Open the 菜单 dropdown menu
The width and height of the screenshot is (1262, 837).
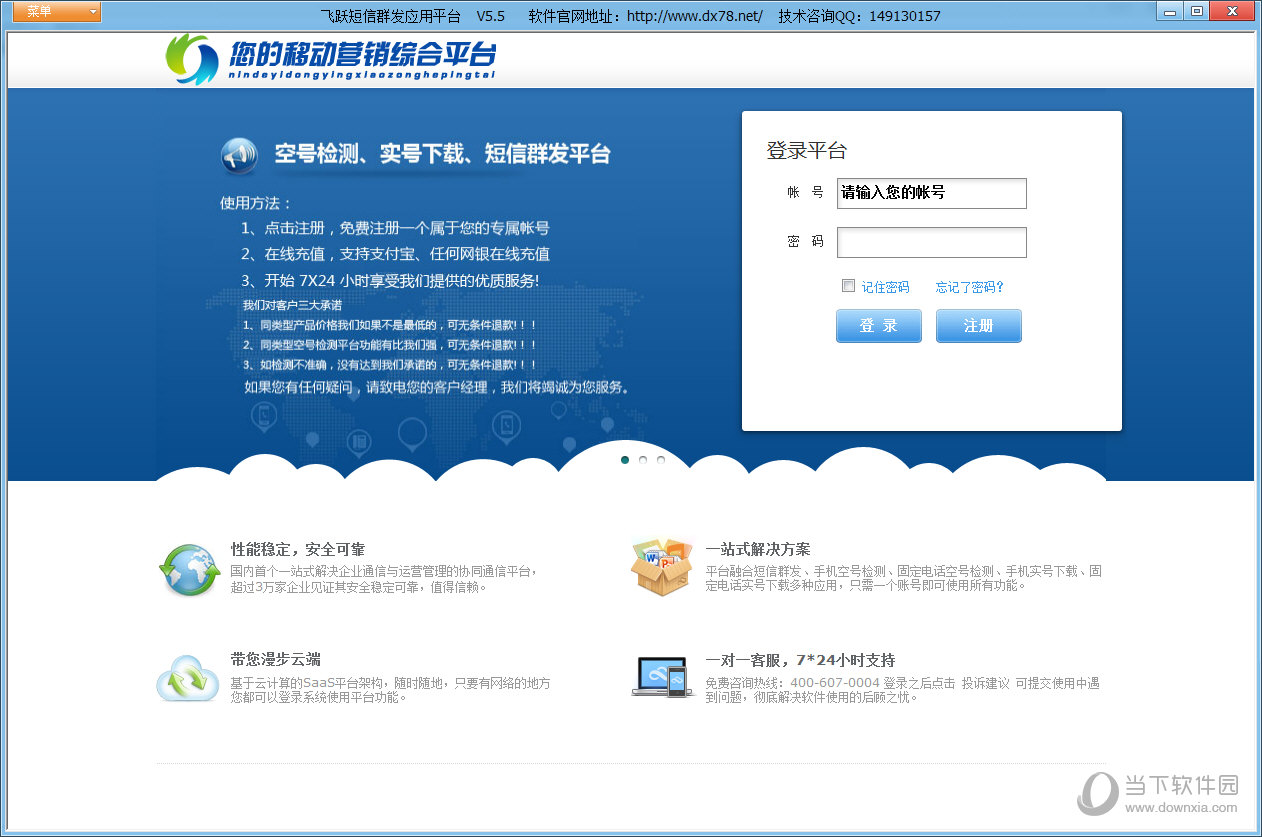[x=57, y=12]
